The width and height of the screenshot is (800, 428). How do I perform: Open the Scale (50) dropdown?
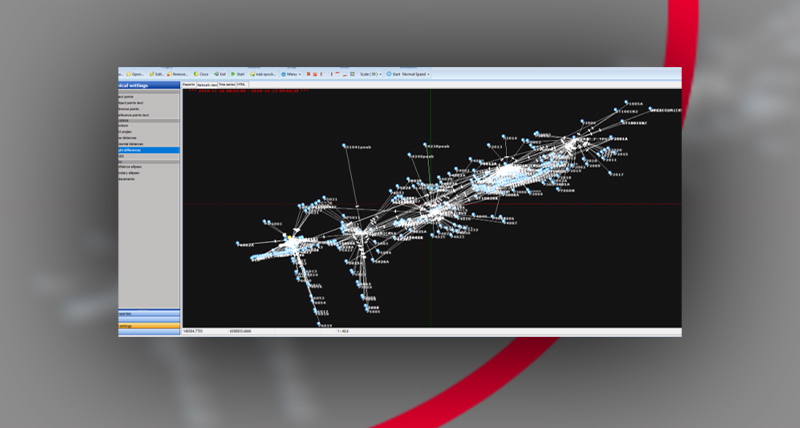click(x=367, y=74)
